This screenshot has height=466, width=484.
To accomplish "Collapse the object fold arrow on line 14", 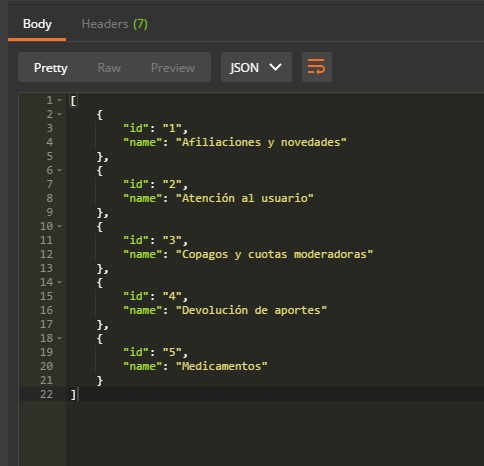I will [59, 282].
